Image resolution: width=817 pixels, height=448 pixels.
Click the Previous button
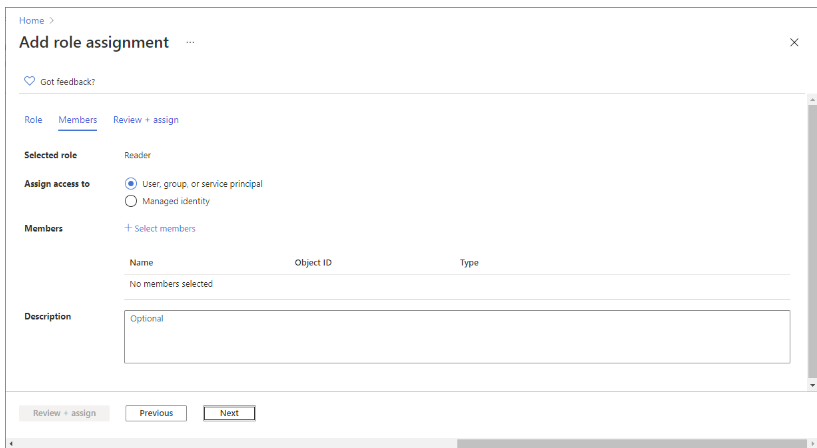(x=156, y=413)
